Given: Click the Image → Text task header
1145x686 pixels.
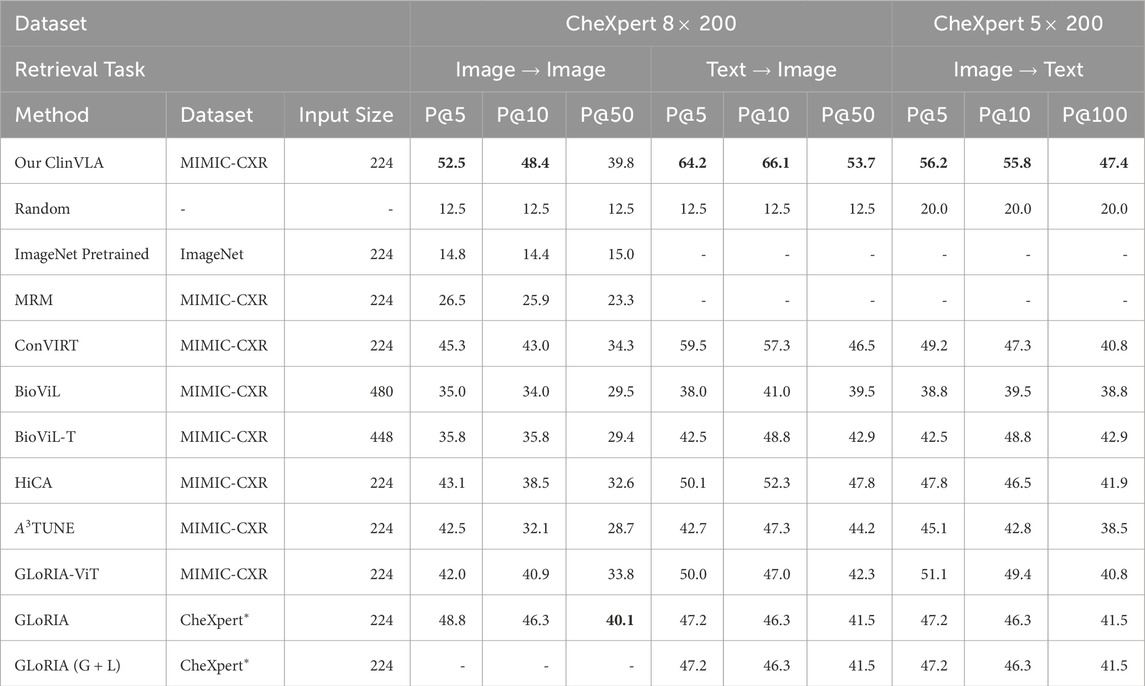Looking at the screenshot, I should pos(1018,69).
